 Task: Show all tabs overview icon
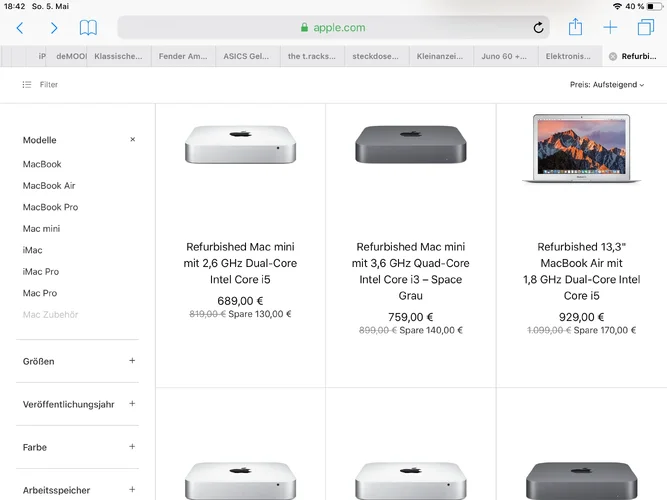645,27
